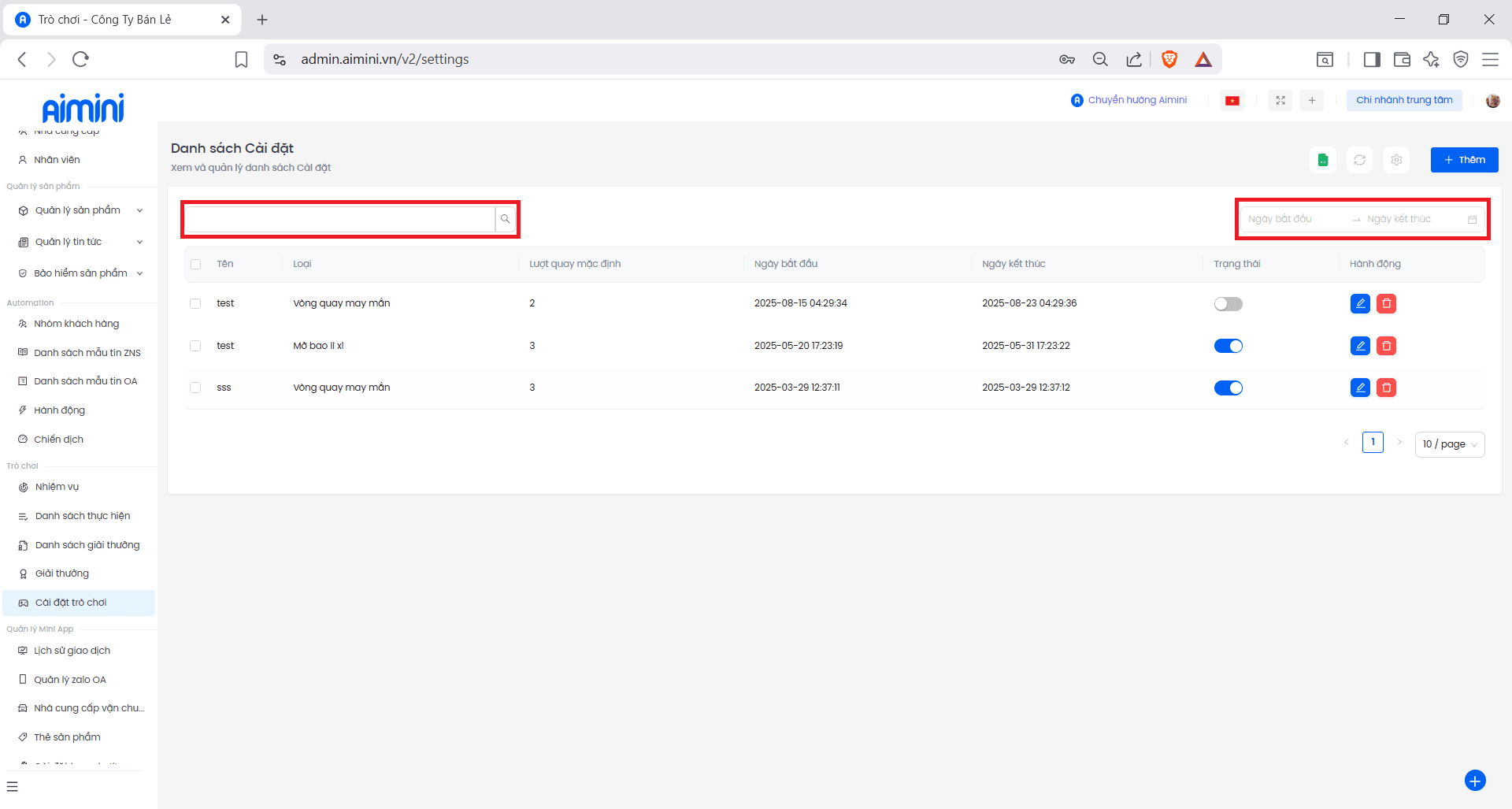
Task: Go to 'Chiến dịch' sidebar item
Action: 59,440
